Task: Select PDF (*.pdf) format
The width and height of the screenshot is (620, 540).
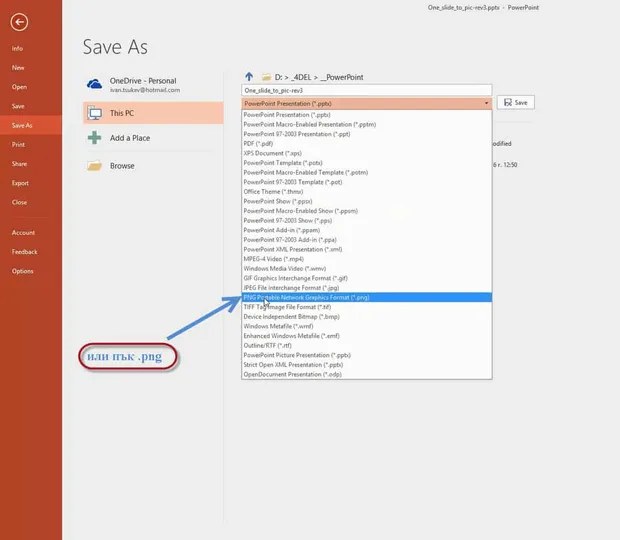Action: pyautogui.click(x=367, y=143)
